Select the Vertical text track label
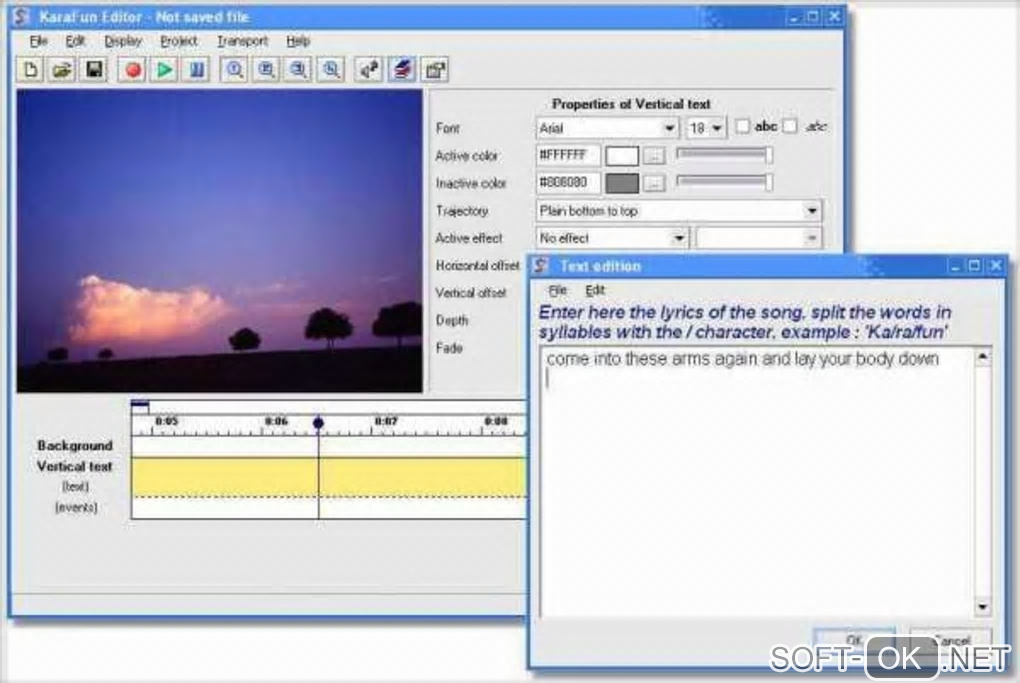The width and height of the screenshot is (1020, 683). 75,466
